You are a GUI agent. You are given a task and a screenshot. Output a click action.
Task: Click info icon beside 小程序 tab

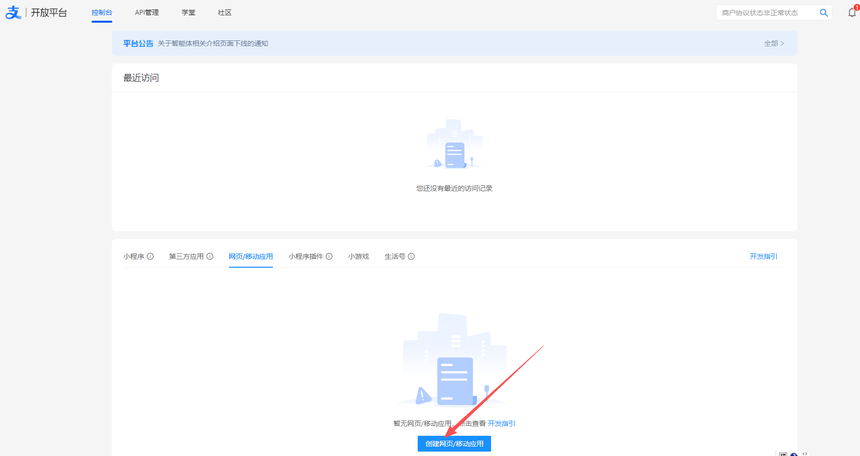[x=151, y=257]
